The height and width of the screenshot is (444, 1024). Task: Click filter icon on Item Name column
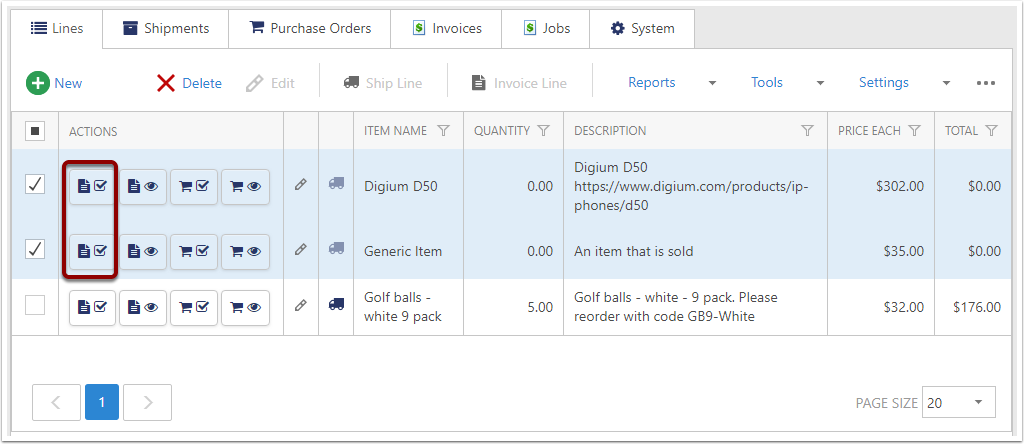(444, 131)
